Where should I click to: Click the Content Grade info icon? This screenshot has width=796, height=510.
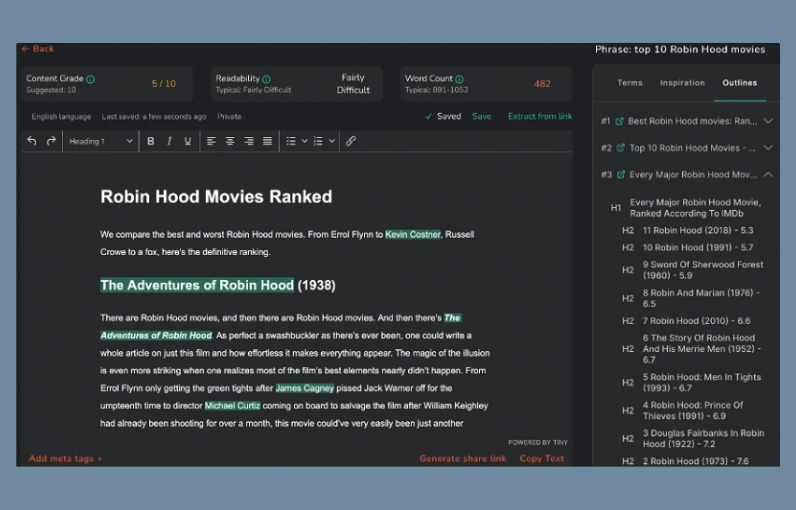coord(91,79)
